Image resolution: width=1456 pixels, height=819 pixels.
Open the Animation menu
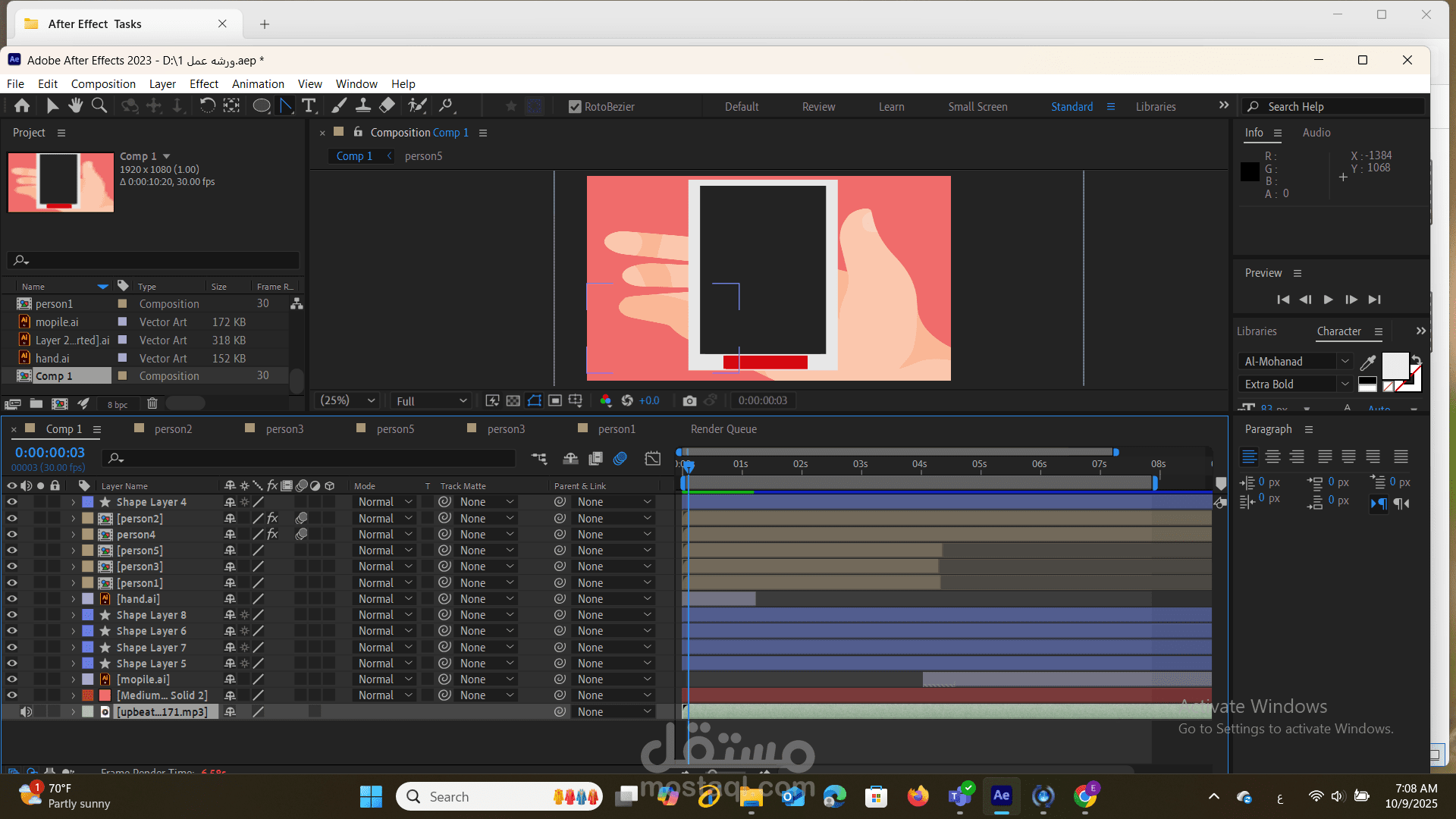pyautogui.click(x=258, y=84)
